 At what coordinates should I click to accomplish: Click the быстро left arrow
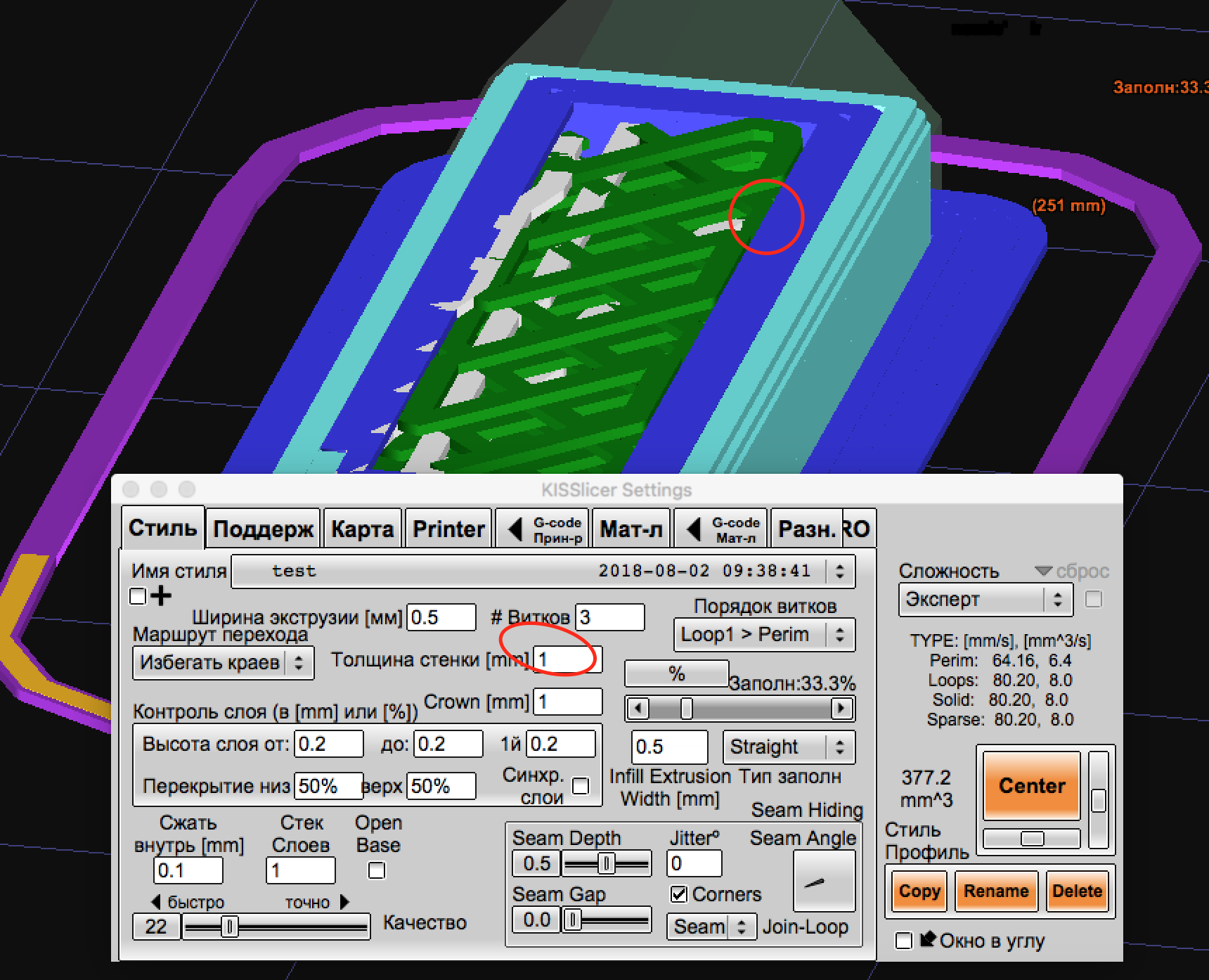(x=156, y=902)
